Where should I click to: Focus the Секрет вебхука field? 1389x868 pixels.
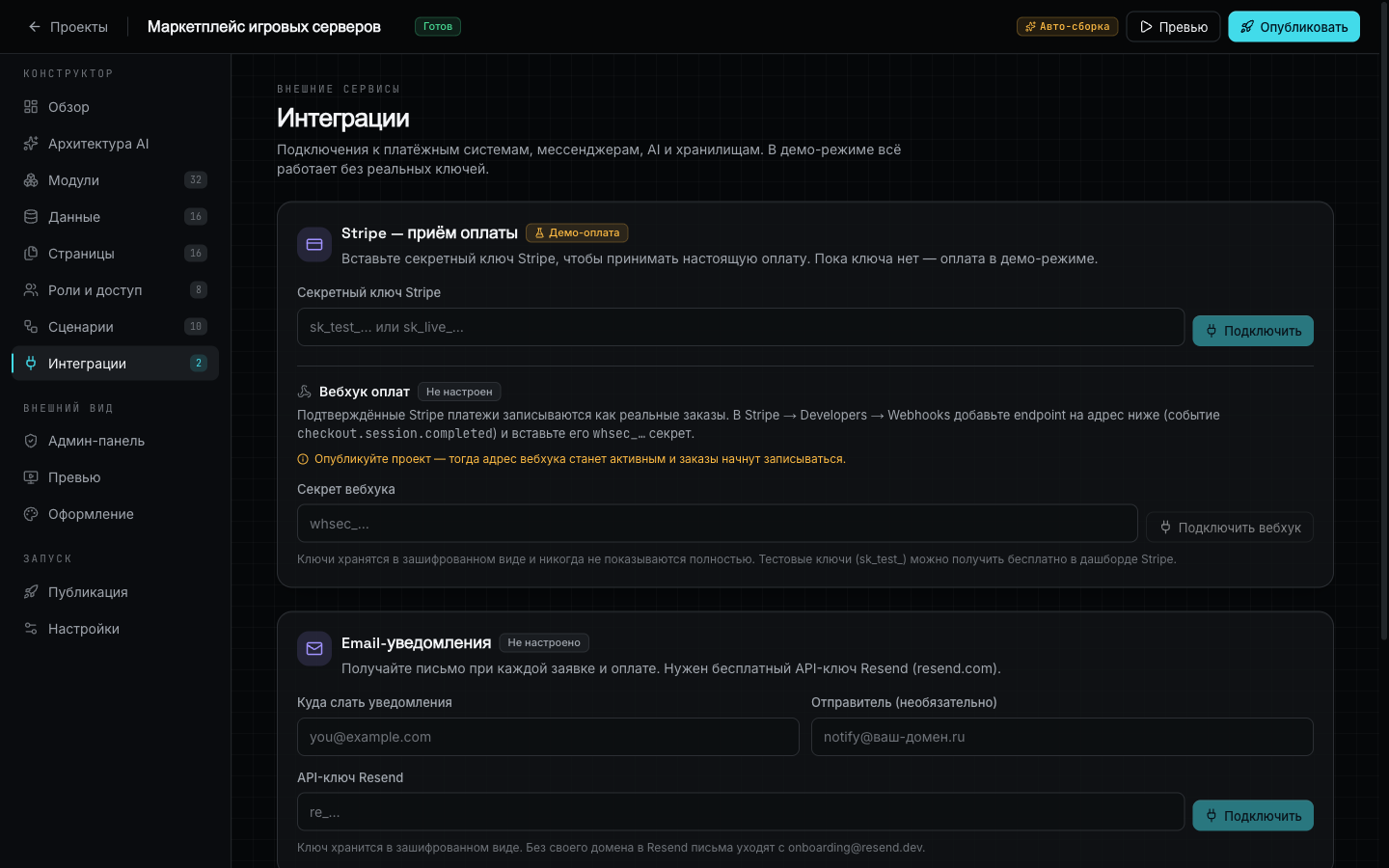pos(718,524)
